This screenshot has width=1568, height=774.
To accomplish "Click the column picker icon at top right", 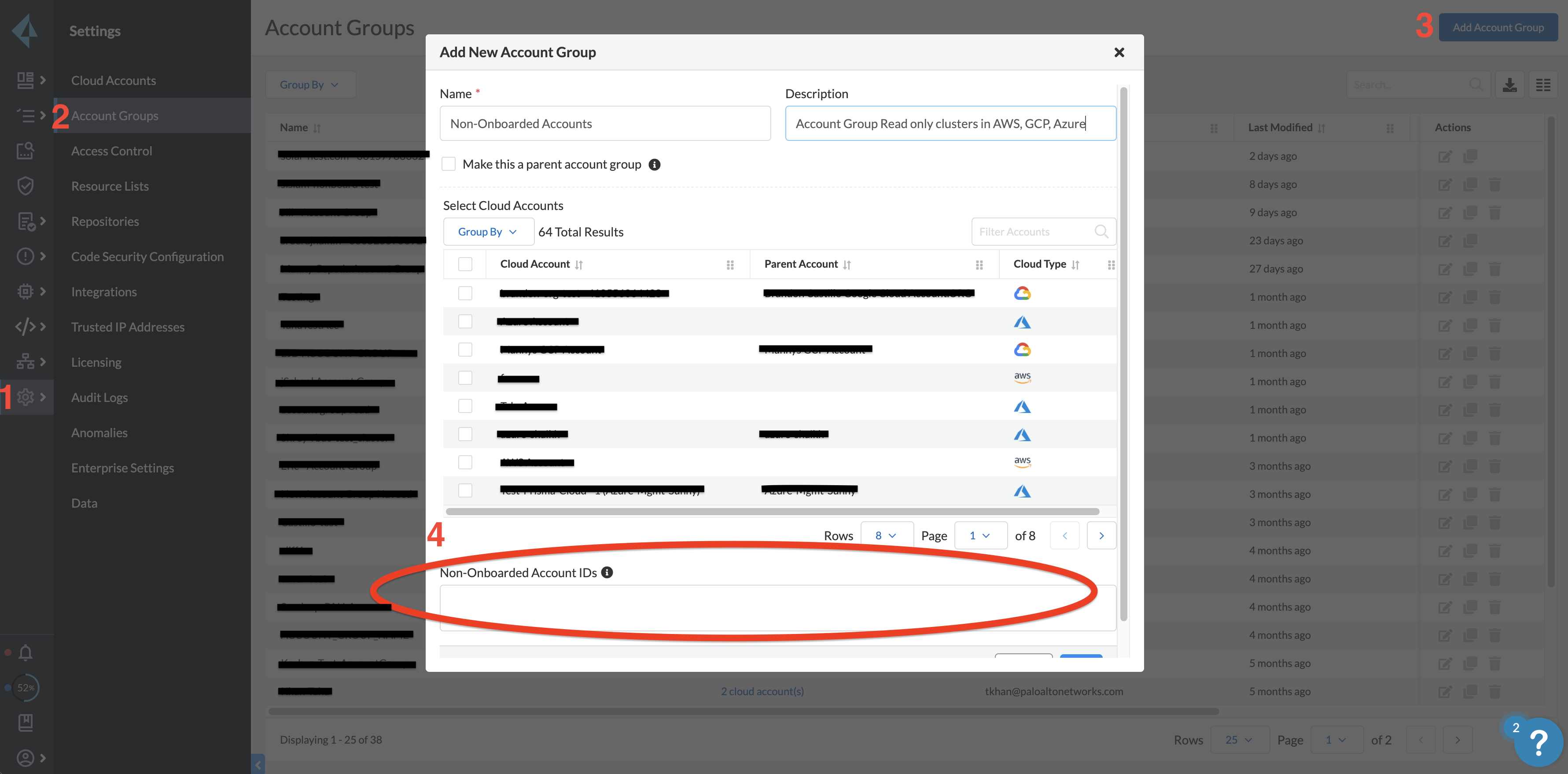I will [1543, 85].
